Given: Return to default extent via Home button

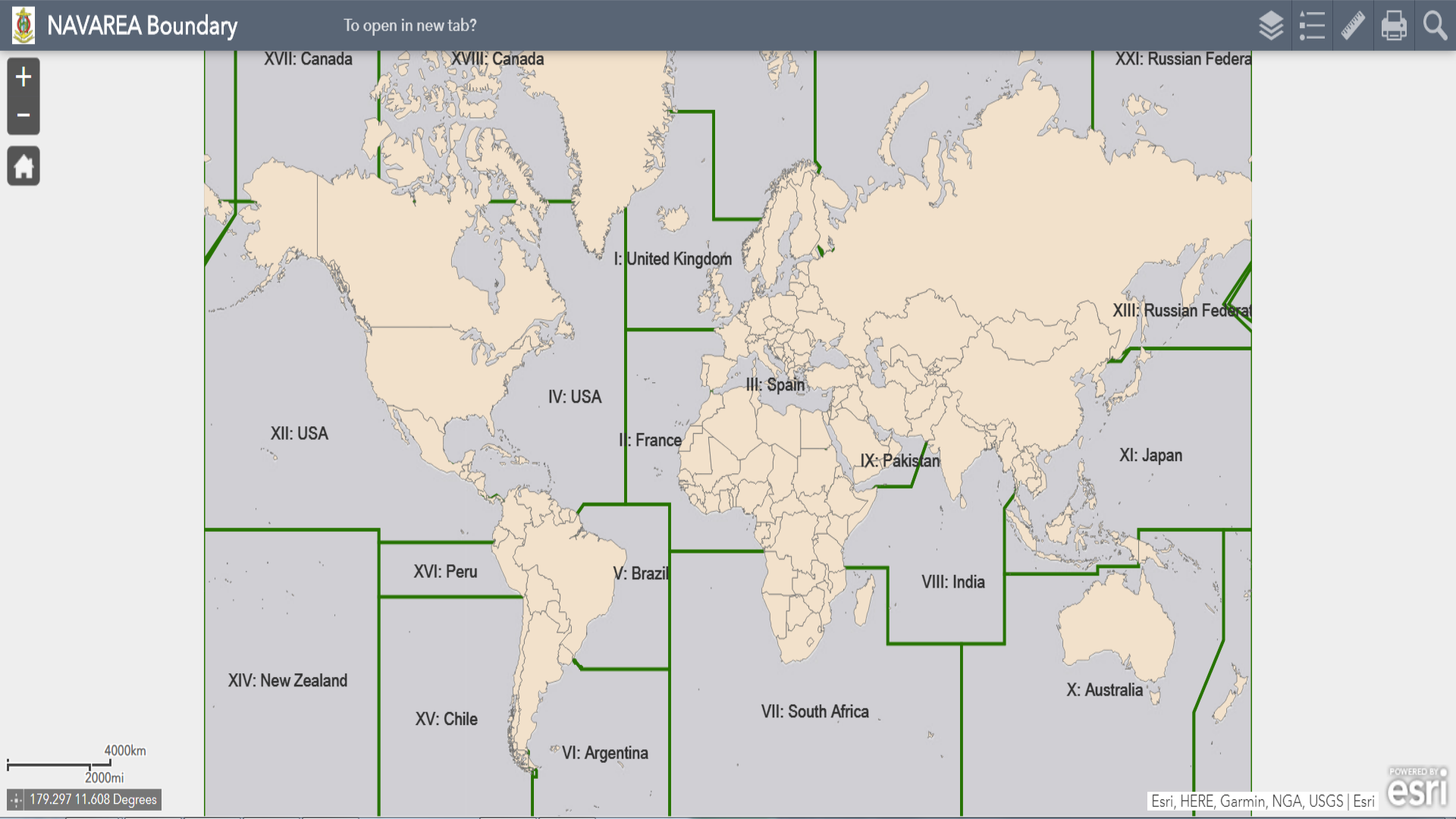Looking at the screenshot, I should pyautogui.click(x=23, y=166).
